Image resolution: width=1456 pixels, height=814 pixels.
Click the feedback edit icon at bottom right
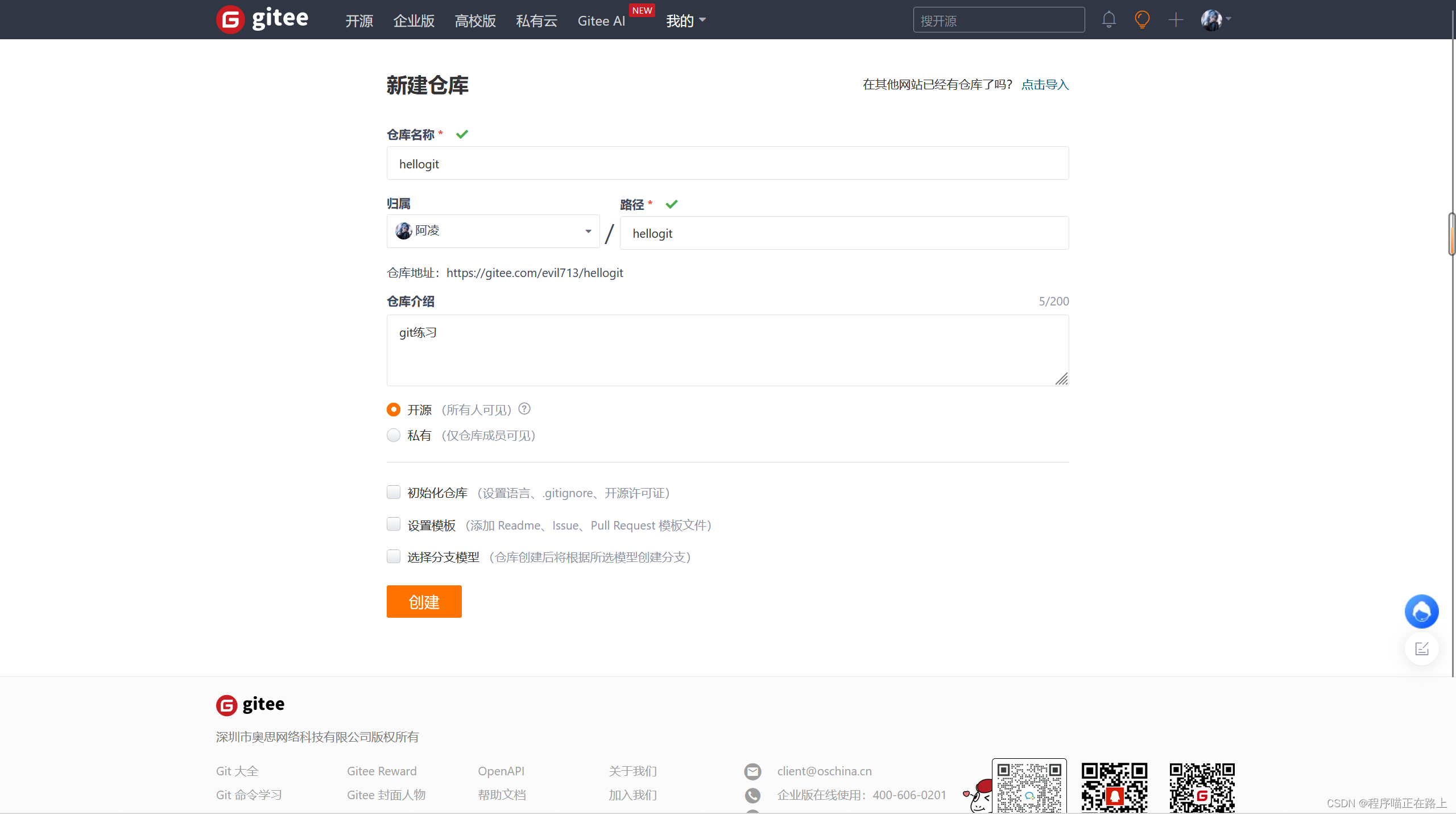(1421, 648)
